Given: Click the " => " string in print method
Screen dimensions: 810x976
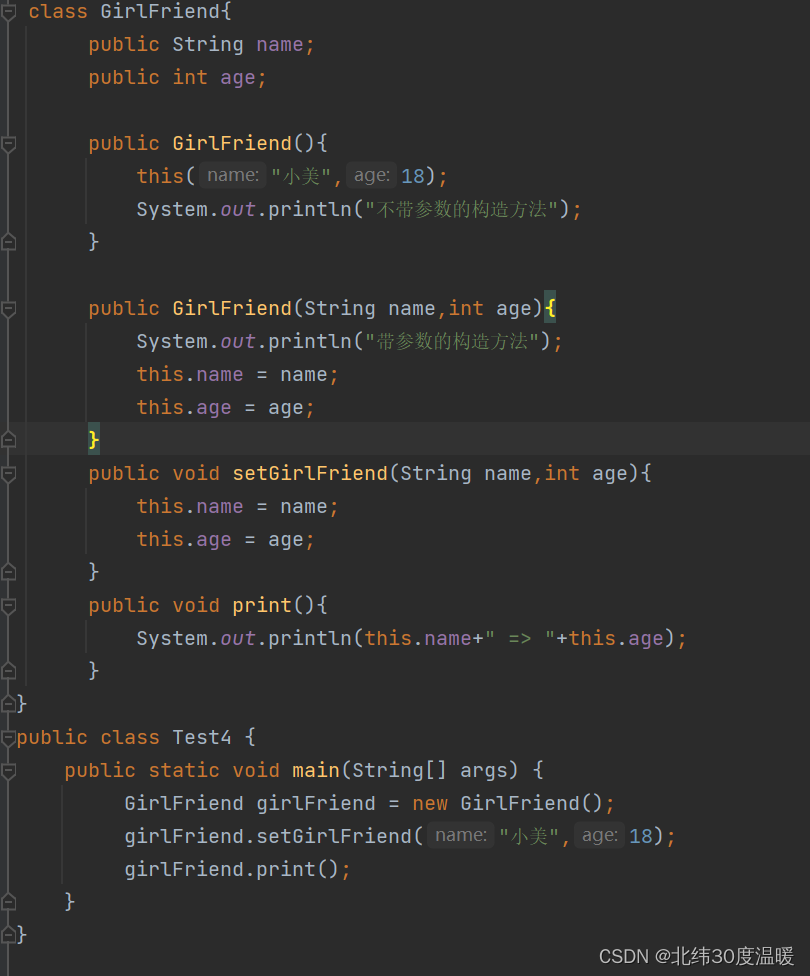Looking at the screenshot, I should point(520,639).
